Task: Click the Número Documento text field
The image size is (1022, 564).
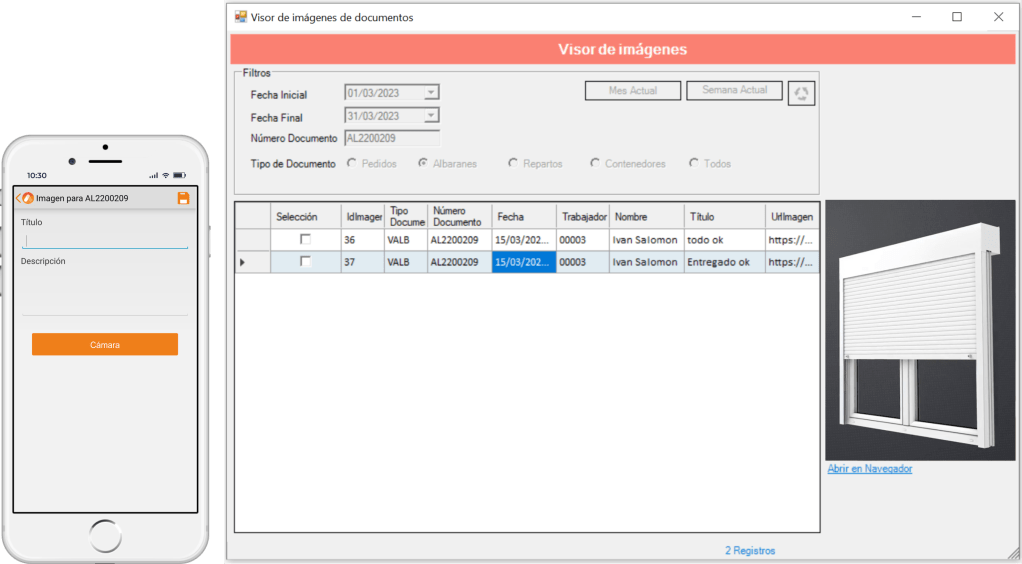Action: click(x=392, y=139)
